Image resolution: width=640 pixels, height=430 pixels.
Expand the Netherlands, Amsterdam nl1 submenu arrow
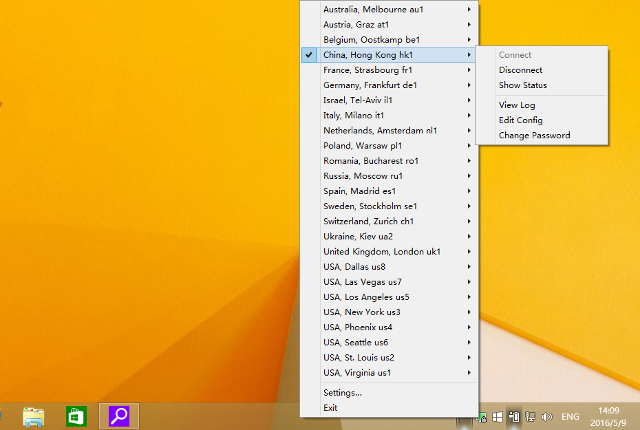point(469,131)
